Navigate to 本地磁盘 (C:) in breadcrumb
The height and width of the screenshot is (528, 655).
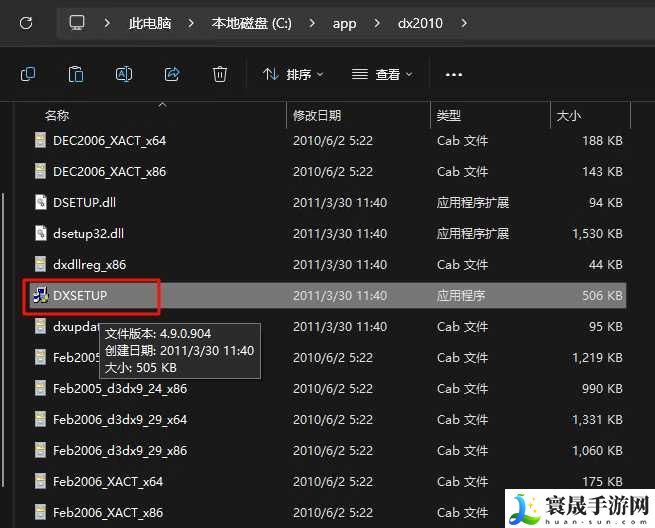click(x=251, y=22)
